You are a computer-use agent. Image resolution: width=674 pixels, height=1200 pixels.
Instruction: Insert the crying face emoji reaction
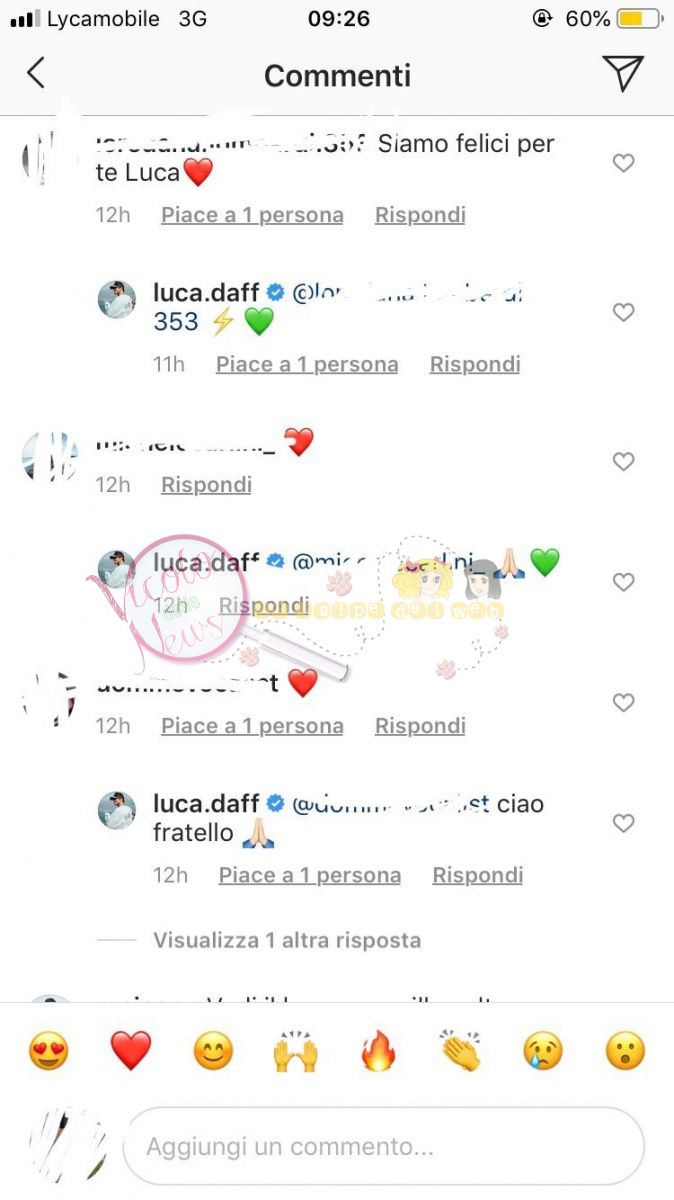click(x=543, y=1052)
